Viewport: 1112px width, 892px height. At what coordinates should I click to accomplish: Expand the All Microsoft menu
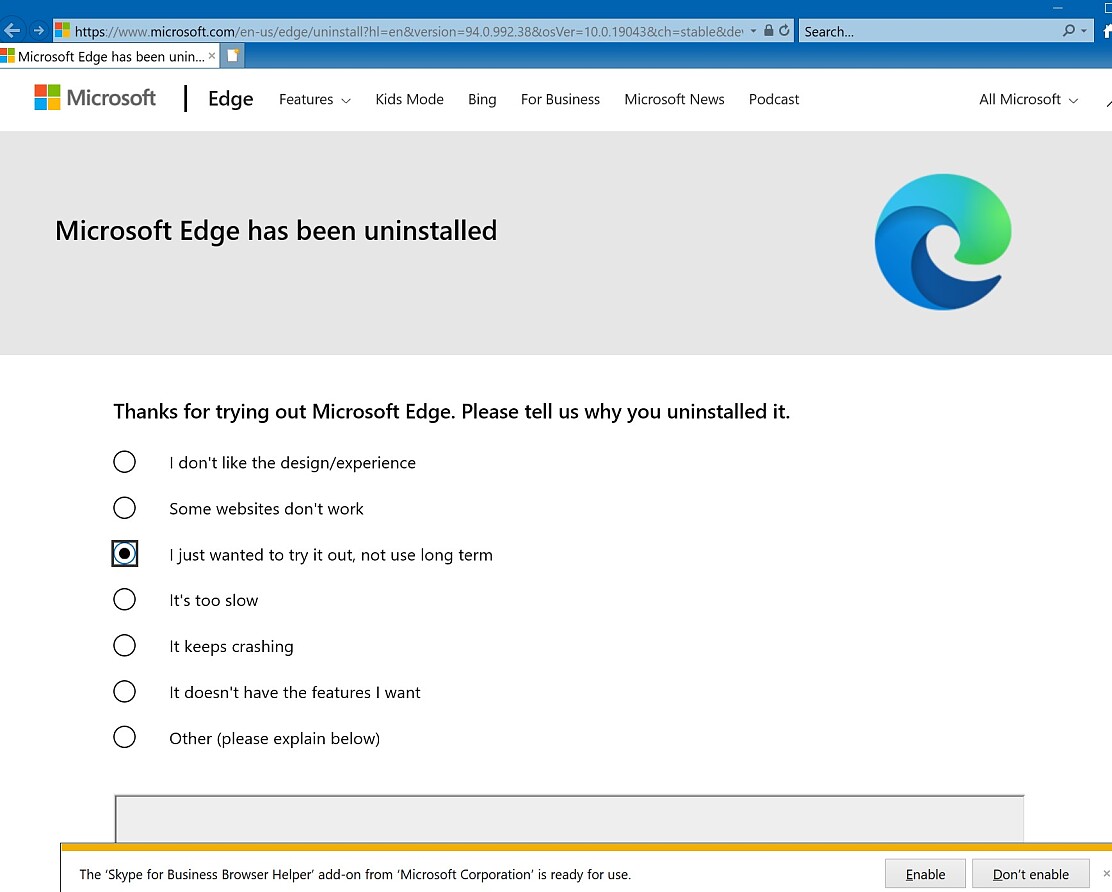click(1028, 99)
